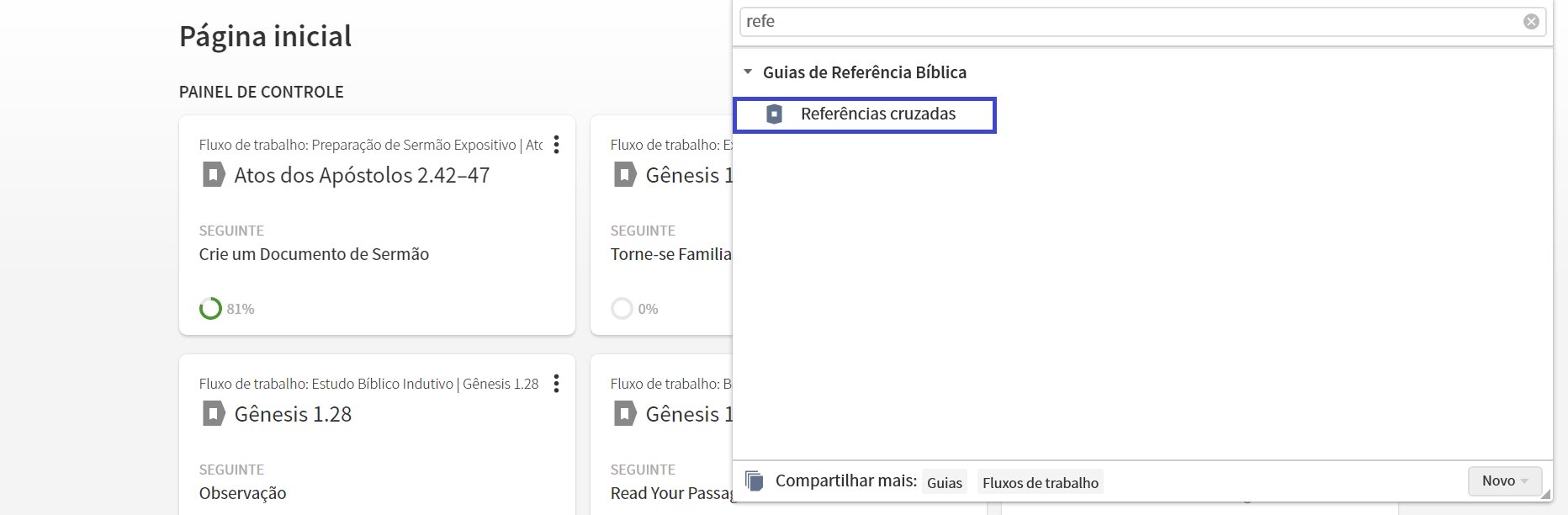The height and width of the screenshot is (515, 1568).
Task: Click the 81% progress circle
Action: click(210, 309)
